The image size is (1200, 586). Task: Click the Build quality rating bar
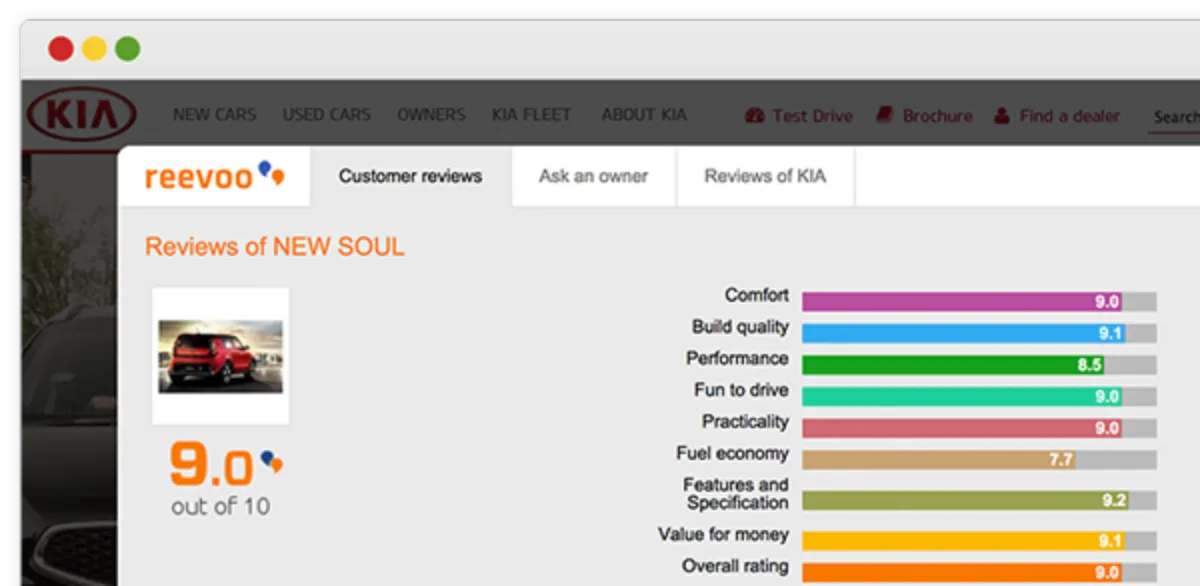click(979, 333)
